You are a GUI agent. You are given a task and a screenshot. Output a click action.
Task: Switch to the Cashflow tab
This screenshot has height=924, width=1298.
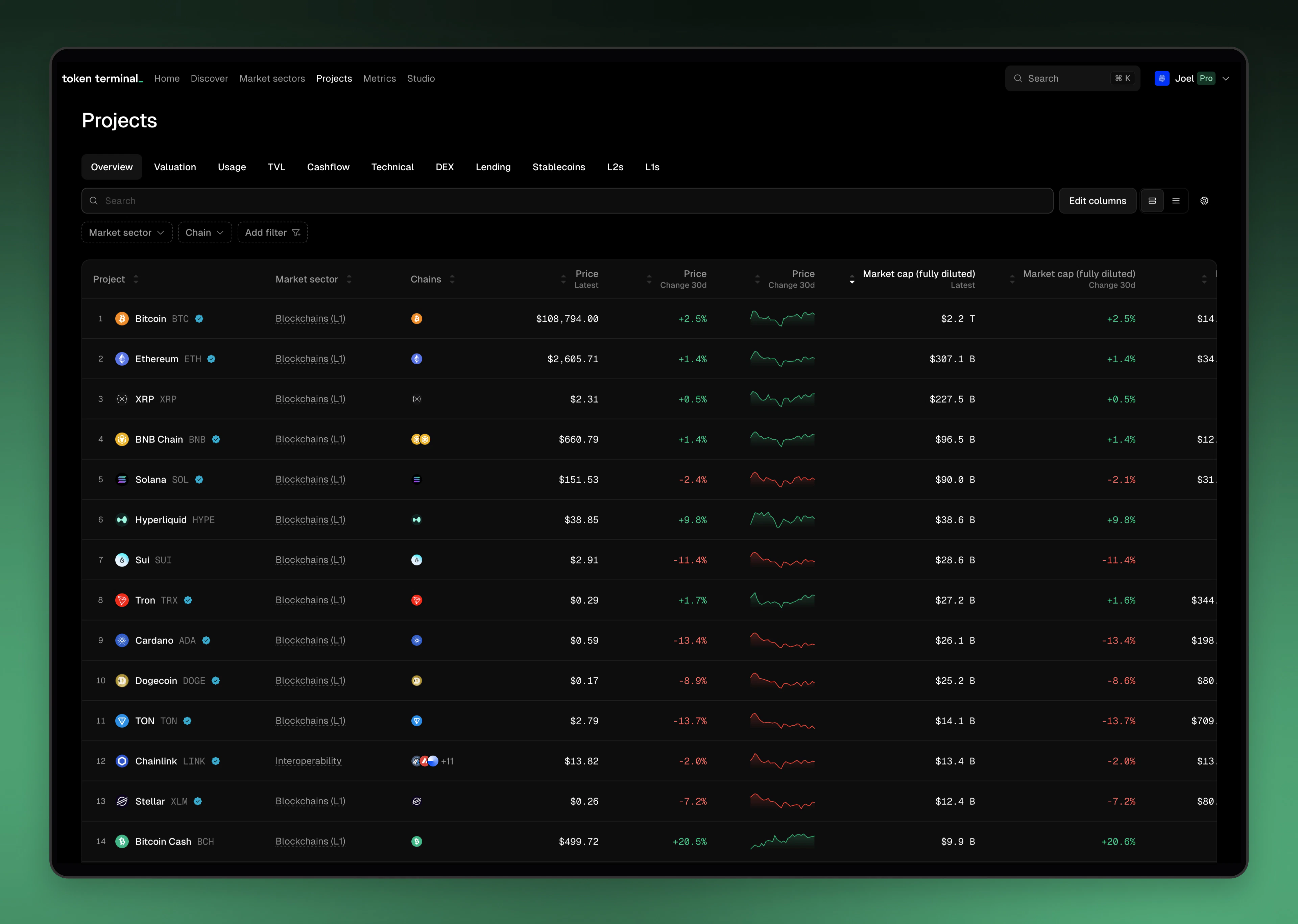tap(328, 167)
